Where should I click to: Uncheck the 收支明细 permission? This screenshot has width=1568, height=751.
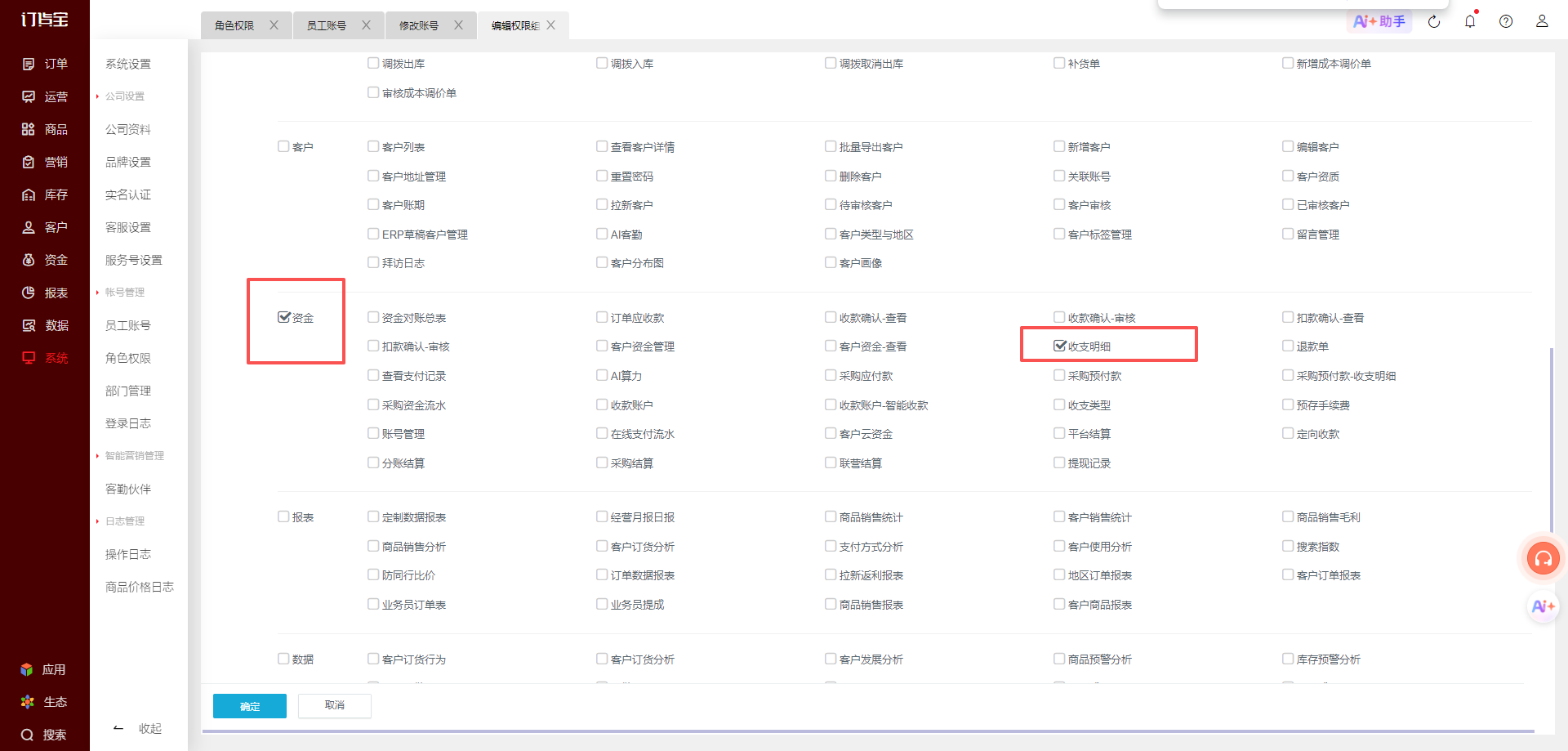tap(1059, 346)
